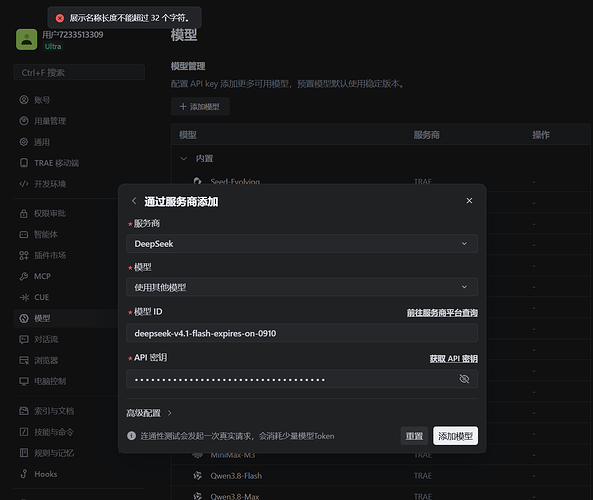Viewport: 593px width, 500px height.
Task: Dismiss the error toast red icon
Action: (x=60, y=18)
